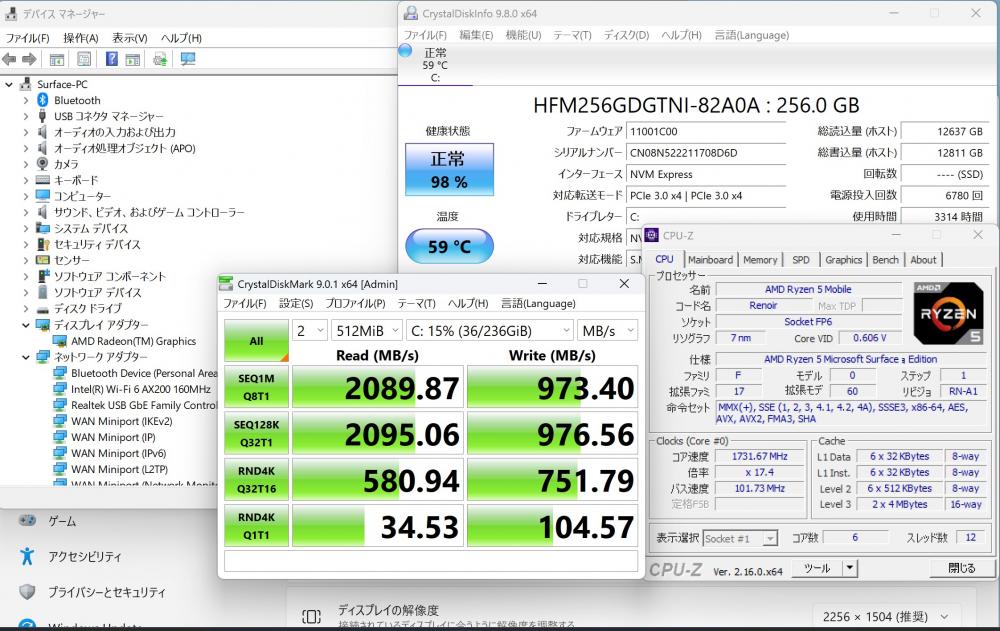Expand the ディスク ドライブ category chevron
1000x631 pixels.
26,309
